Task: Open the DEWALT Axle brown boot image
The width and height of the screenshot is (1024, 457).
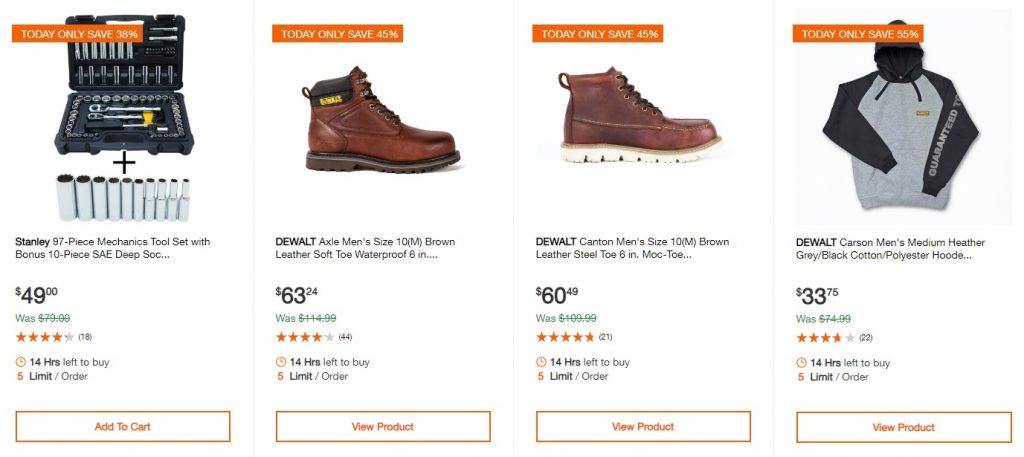Action: point(382,120)
